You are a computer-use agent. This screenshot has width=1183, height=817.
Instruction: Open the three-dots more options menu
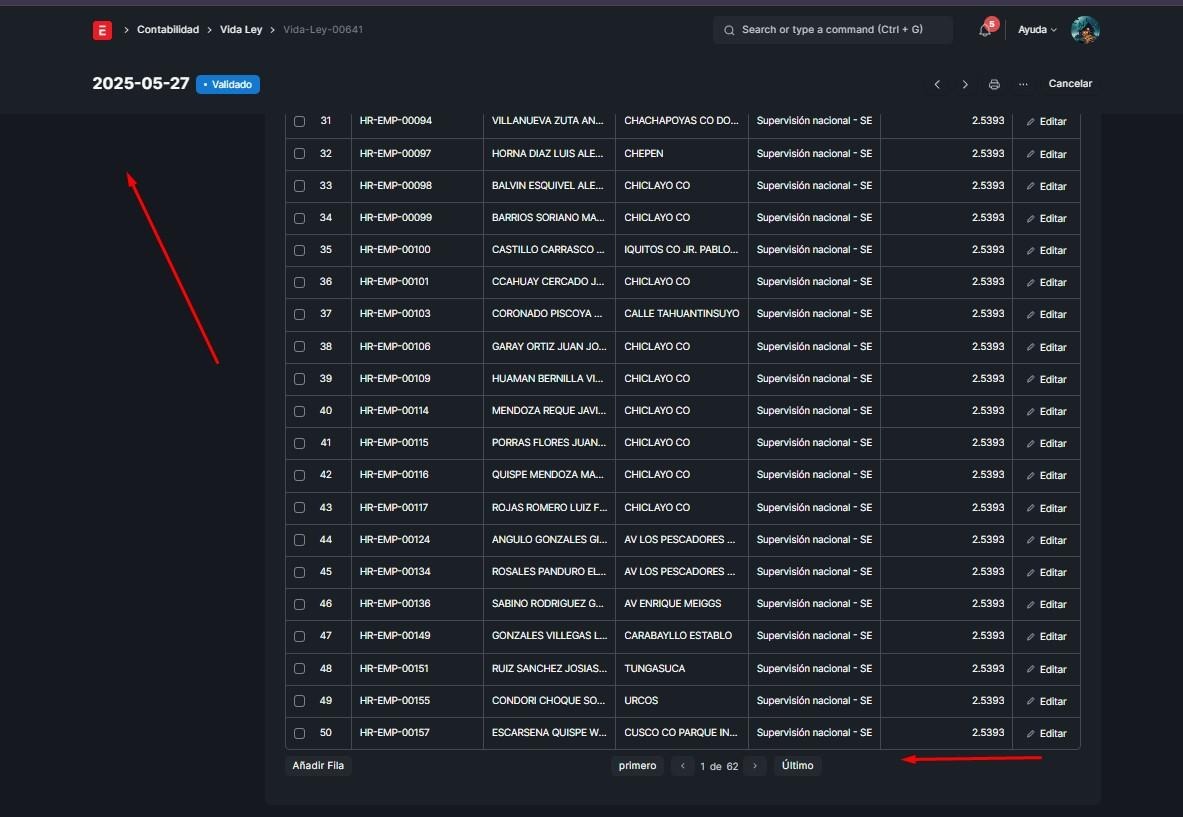[1023, 85]
